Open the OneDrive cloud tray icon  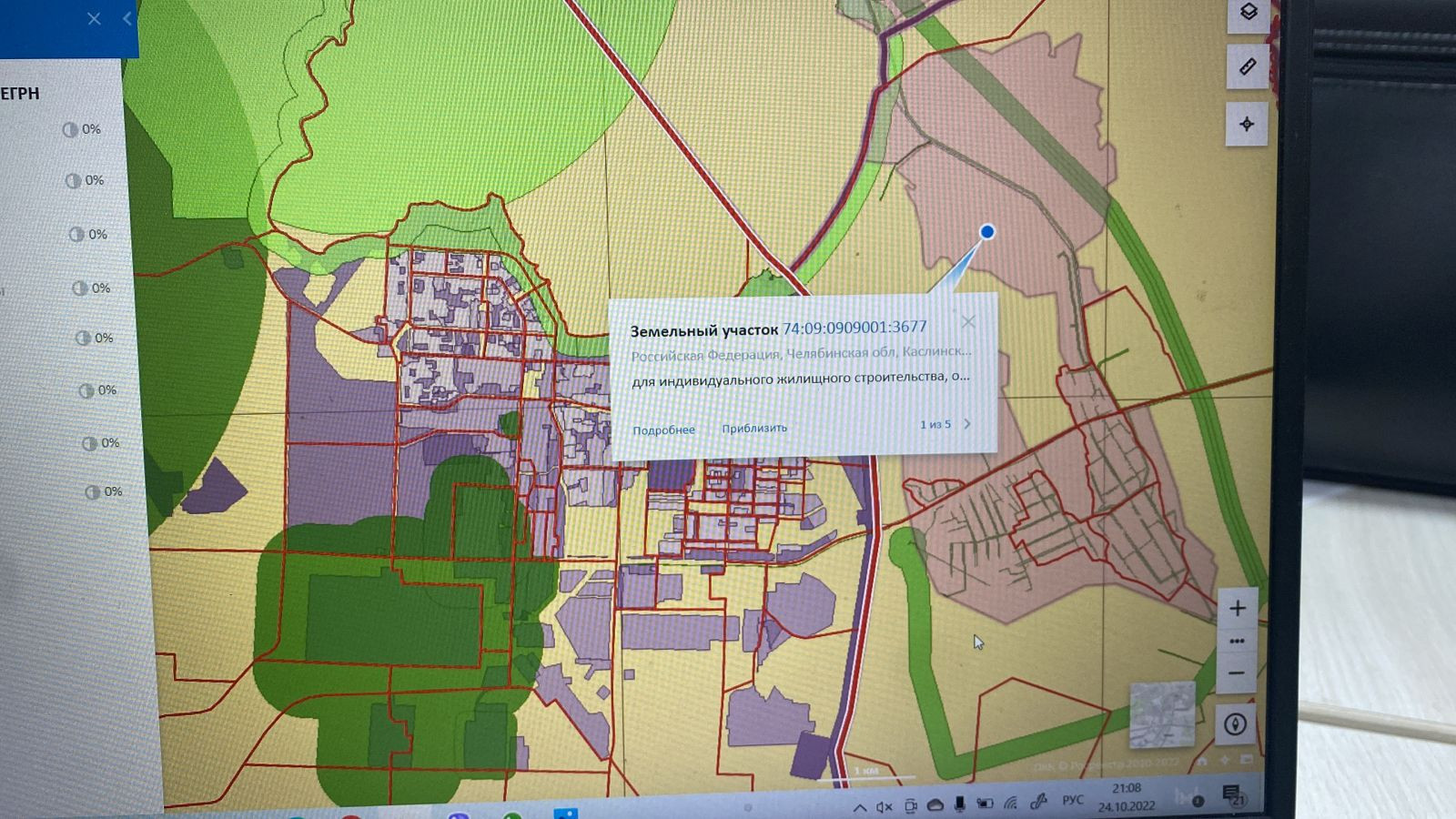(x=935, y=805)
